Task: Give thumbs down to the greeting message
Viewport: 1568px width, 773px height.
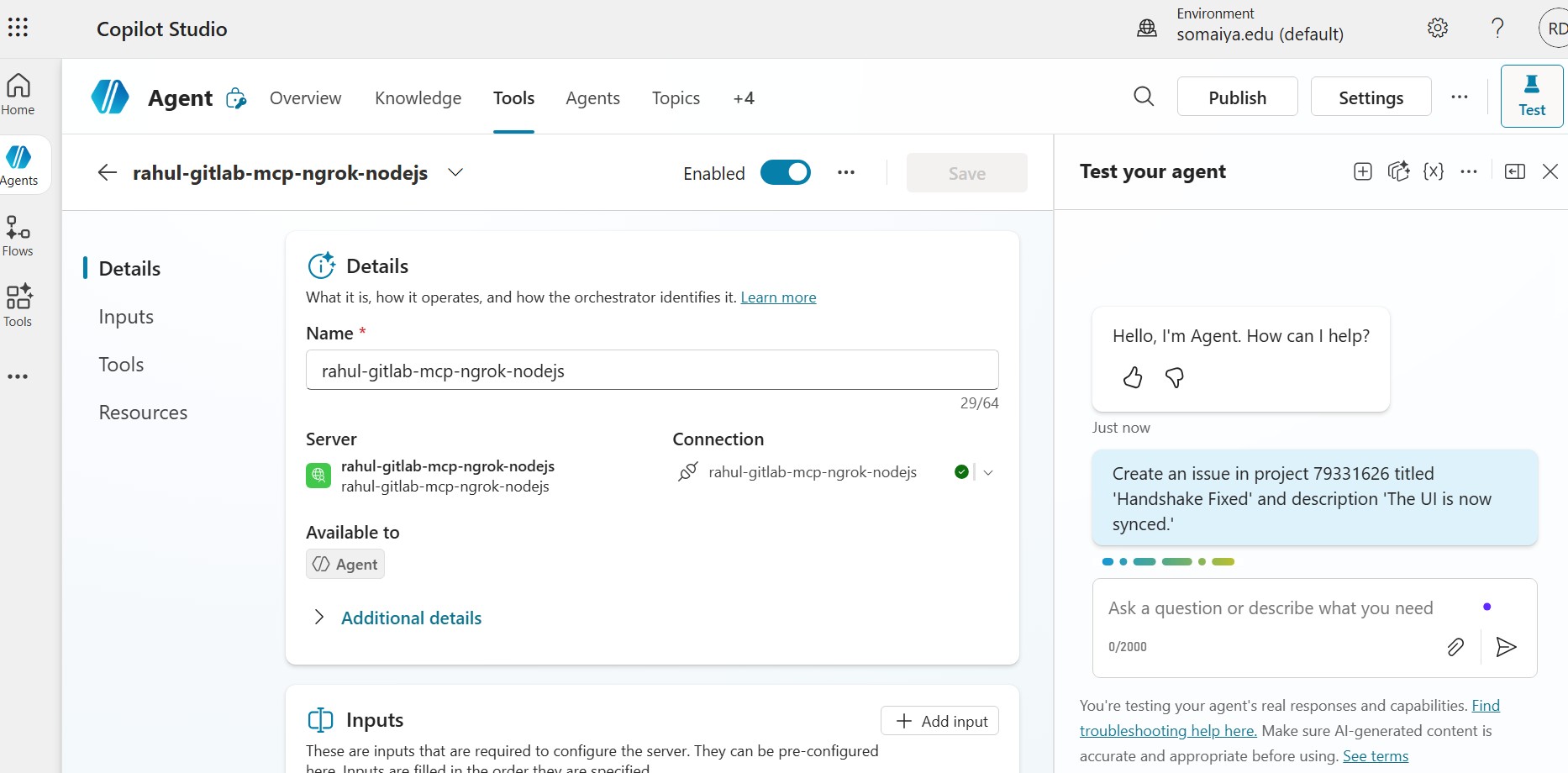Action: click(1175, 378)
